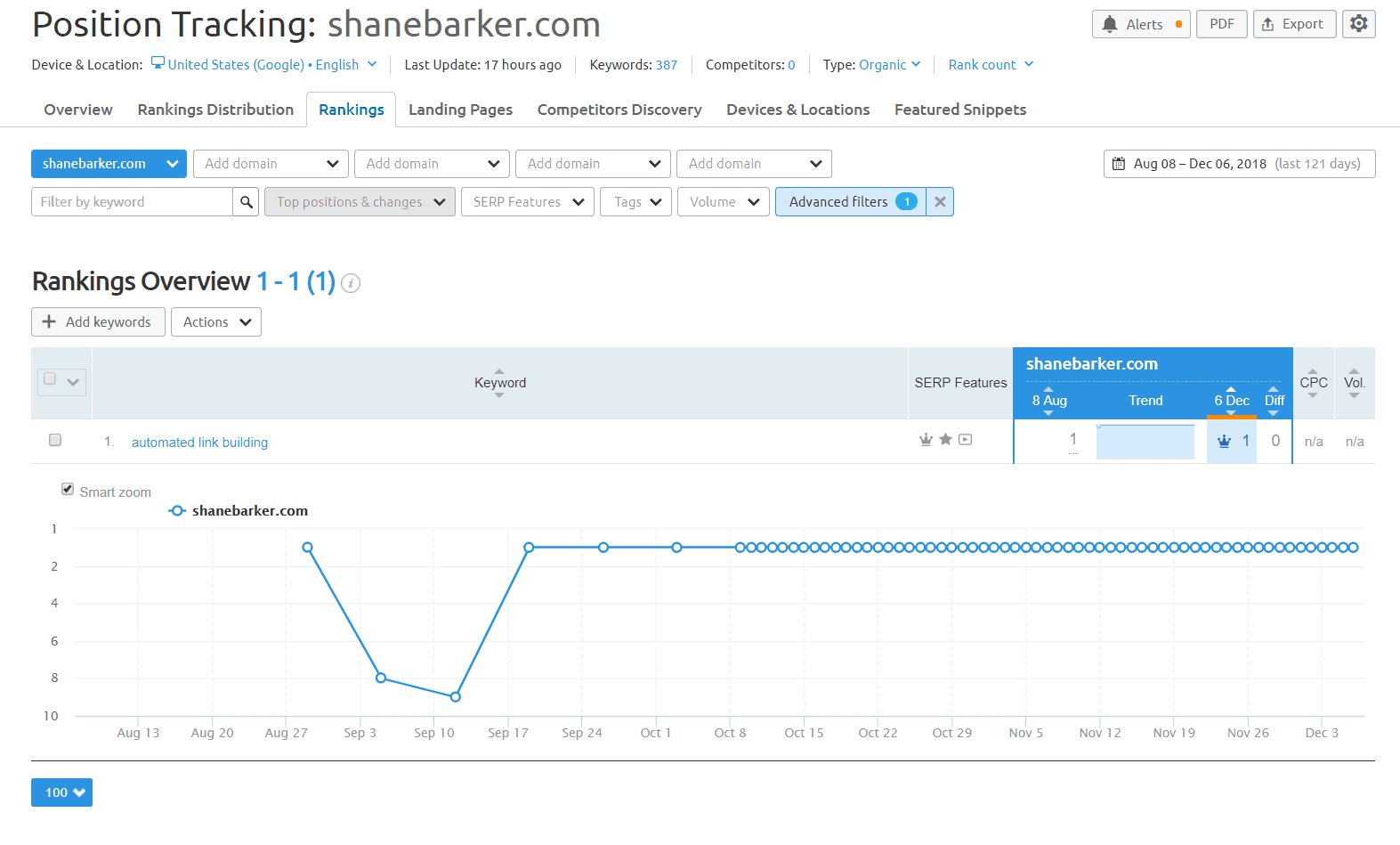Expand the SERP Features filter dropdown

pos(527,202)
